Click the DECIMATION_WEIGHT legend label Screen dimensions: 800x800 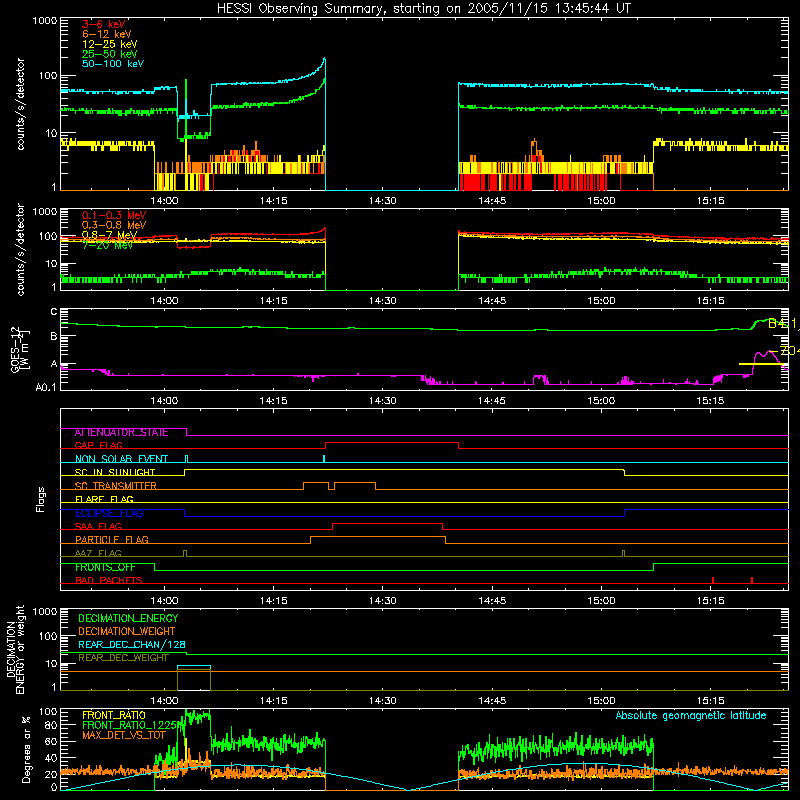click(127, 631)
